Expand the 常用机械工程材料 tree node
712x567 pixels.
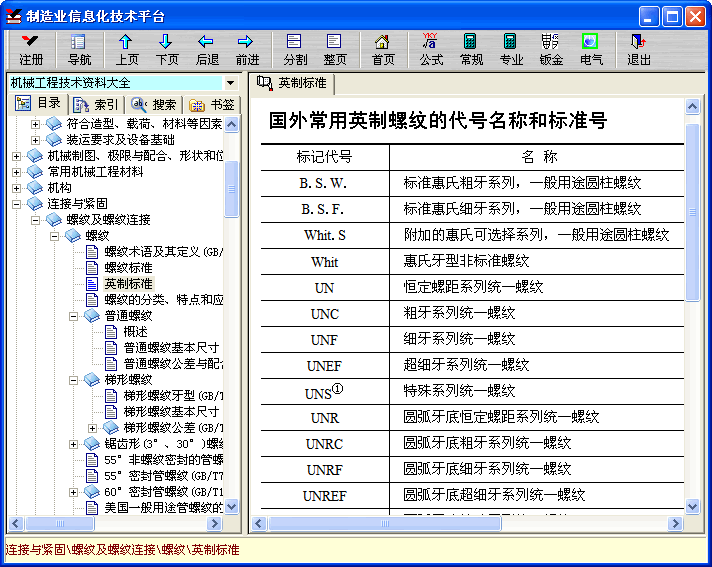(17, 172)
